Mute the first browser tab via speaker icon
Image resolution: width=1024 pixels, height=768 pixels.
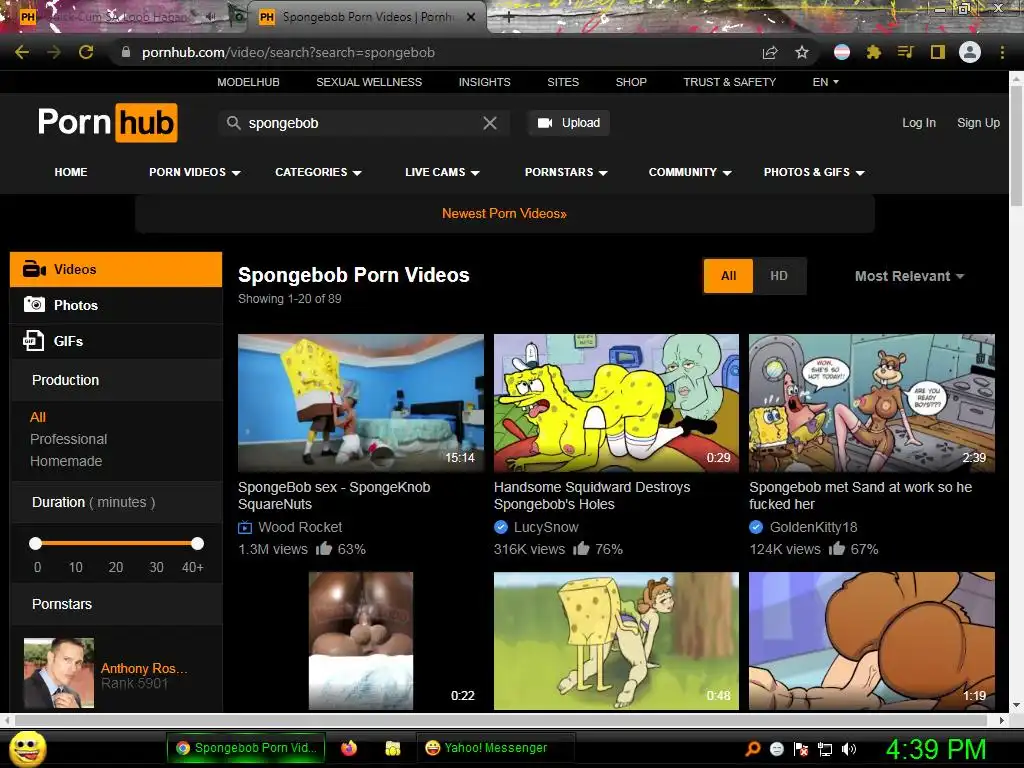211,17
